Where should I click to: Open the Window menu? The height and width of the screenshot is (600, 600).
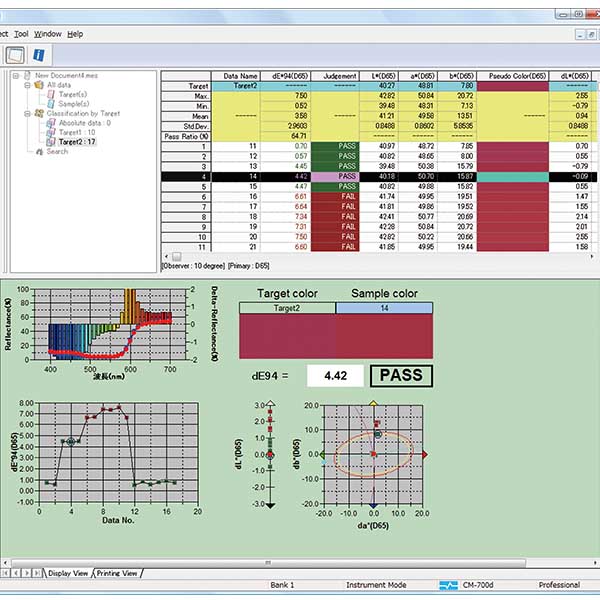[x=48, y=34]
